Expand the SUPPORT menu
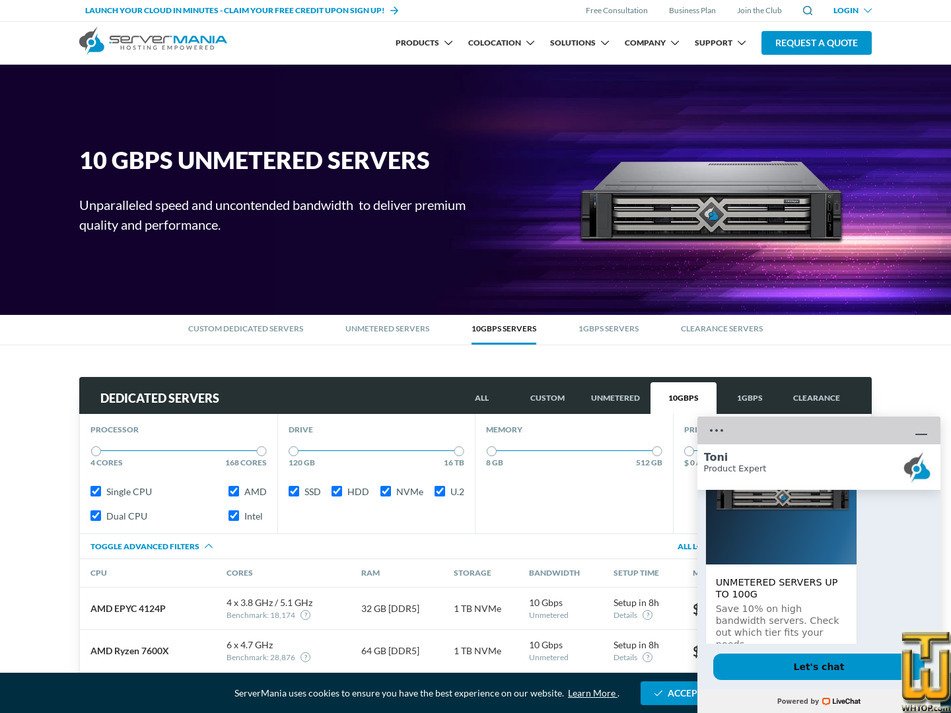 [714, 43]
